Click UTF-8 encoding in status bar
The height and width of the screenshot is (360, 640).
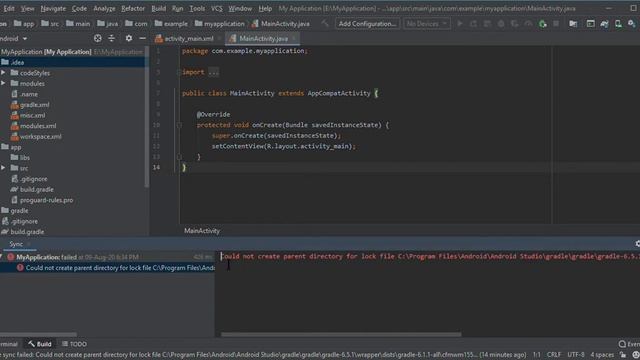576,355
